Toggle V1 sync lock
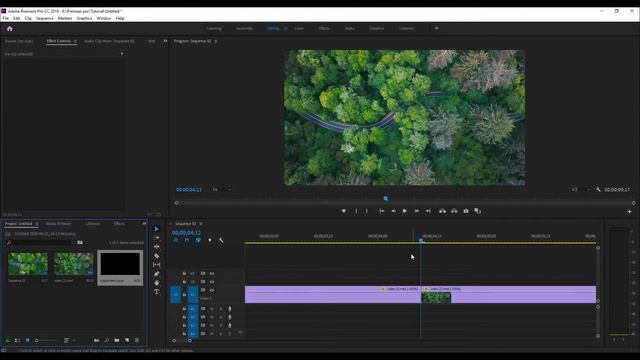 pyautogui.click(x=203, y=290)
